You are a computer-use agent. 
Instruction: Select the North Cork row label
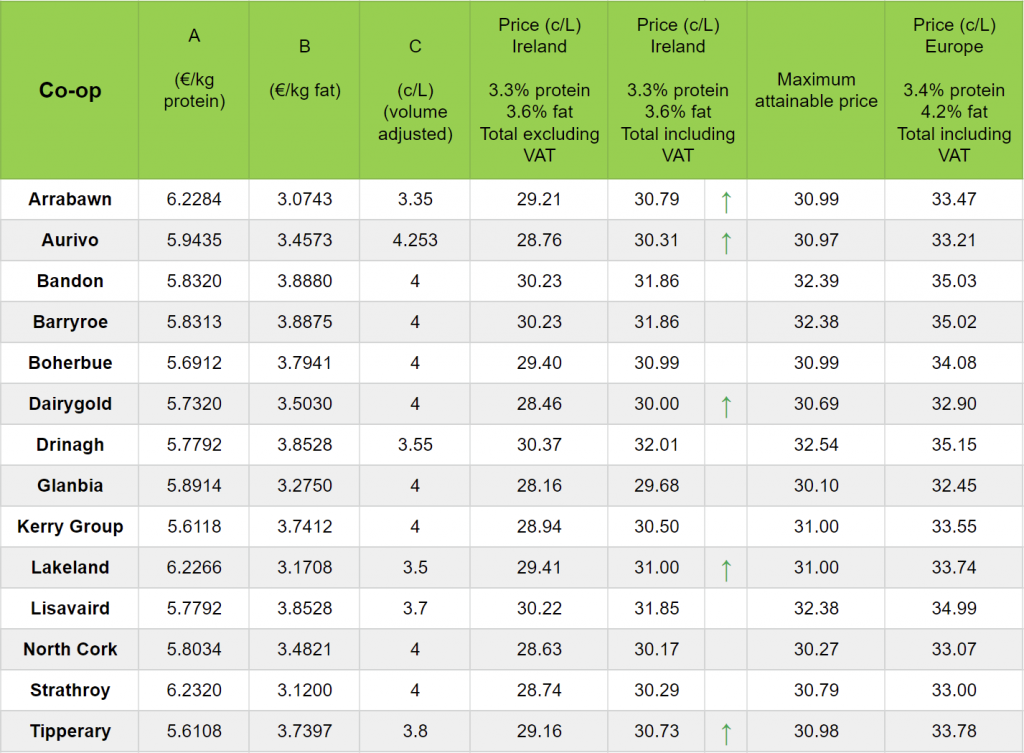70,650
